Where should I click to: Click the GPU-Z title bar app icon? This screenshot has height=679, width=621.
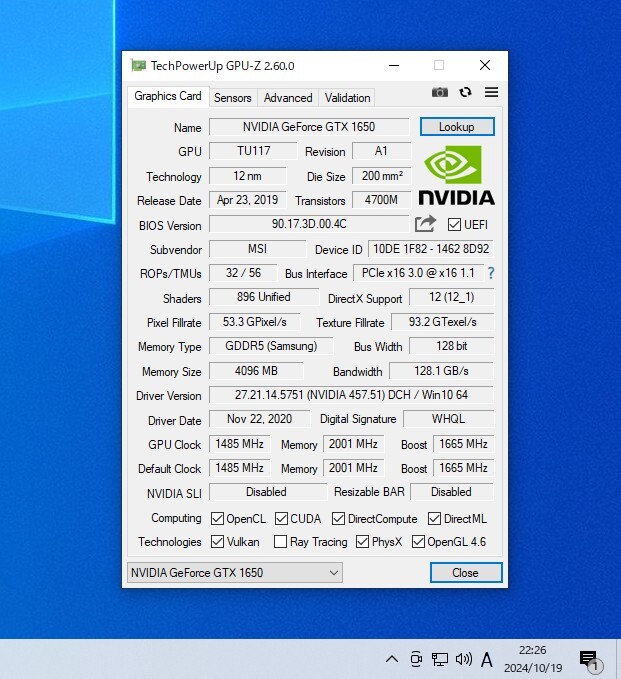coord(138,65)
